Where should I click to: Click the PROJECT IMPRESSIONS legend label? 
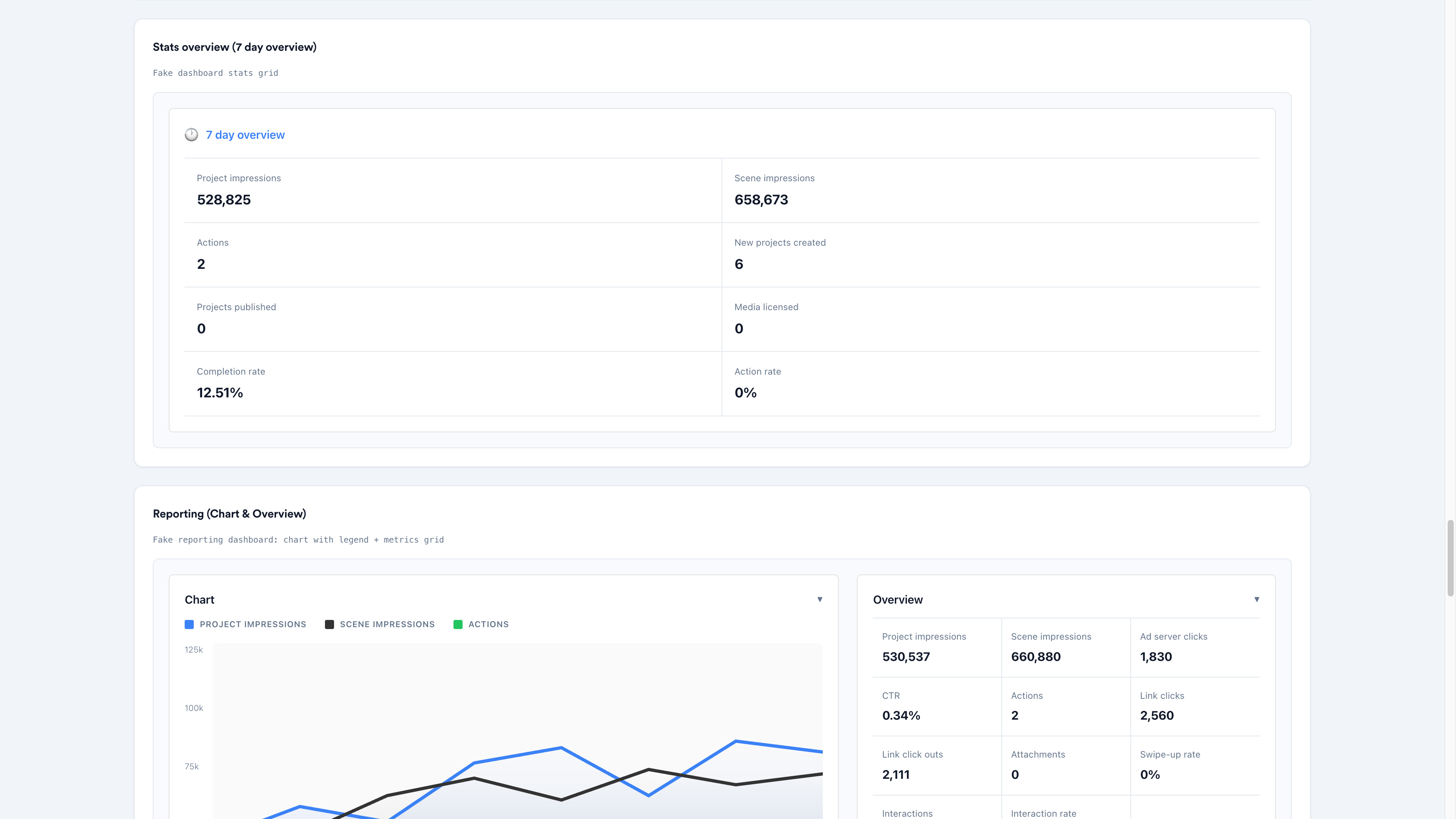(253, 624)
